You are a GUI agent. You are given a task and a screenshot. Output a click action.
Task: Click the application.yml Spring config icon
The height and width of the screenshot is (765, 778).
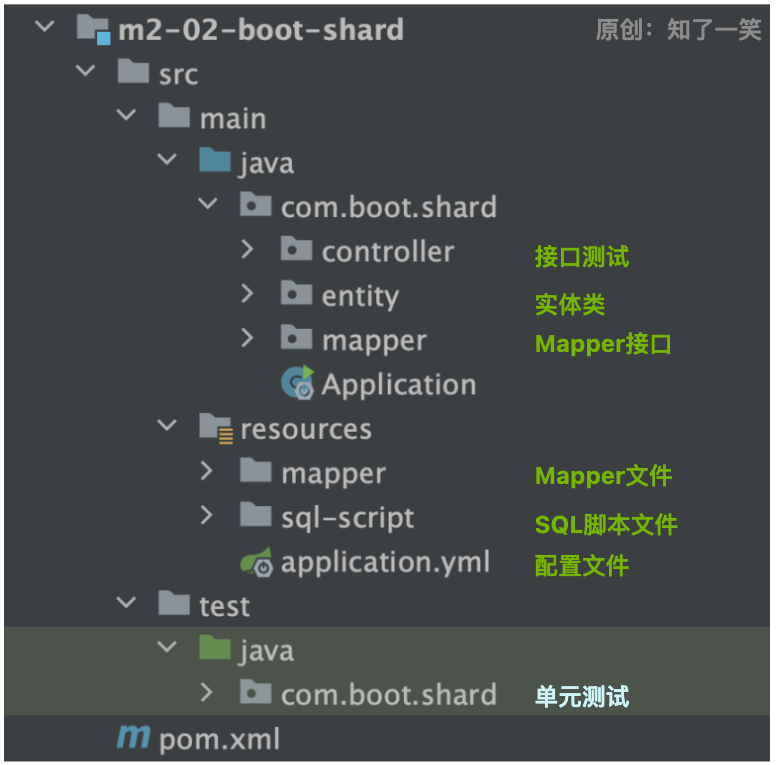tap(256, 563)
